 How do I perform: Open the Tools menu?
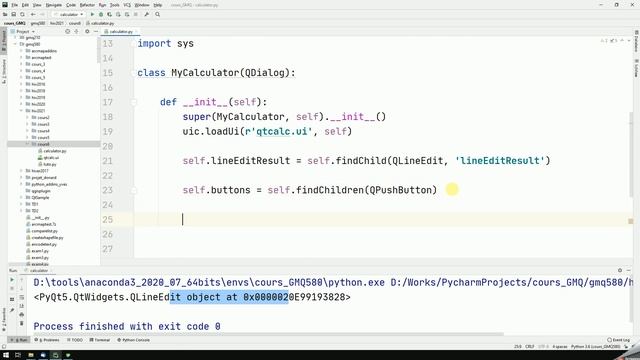pyautogui.click(x=115, y=5)
